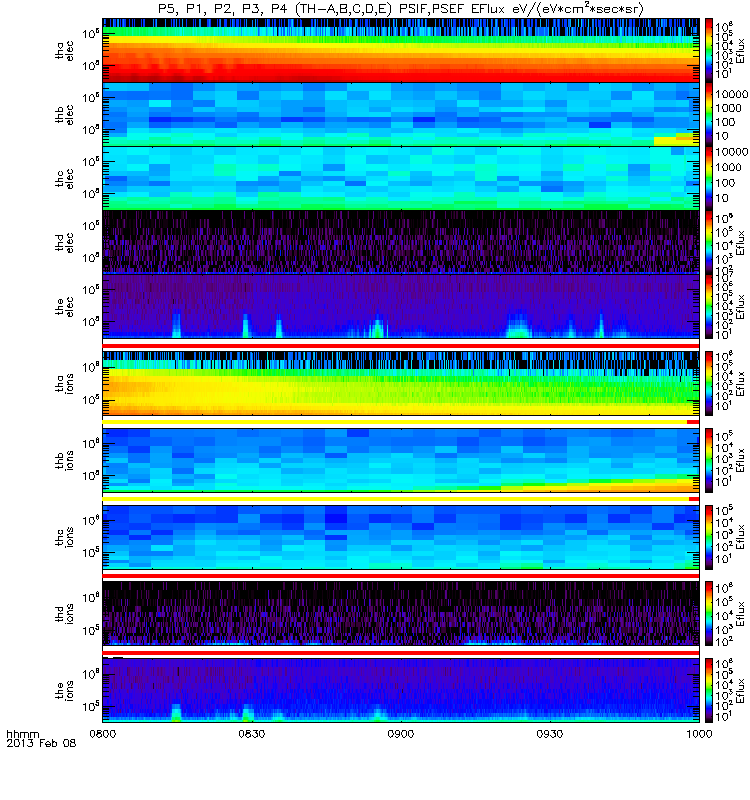Click the Eflux label beside thd ions color bar
The height and width of the screenshot is (800, 750).
pyautogui.click(x=741, y=614)
